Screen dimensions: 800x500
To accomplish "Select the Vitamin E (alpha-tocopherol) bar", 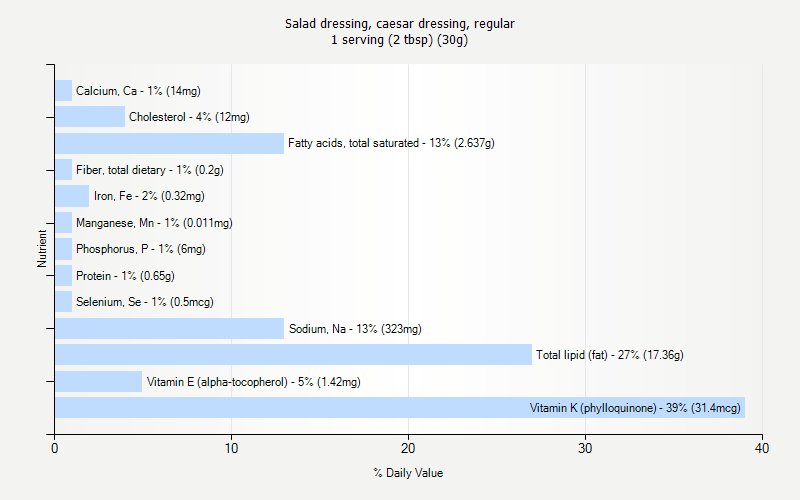I will (98, 381).
